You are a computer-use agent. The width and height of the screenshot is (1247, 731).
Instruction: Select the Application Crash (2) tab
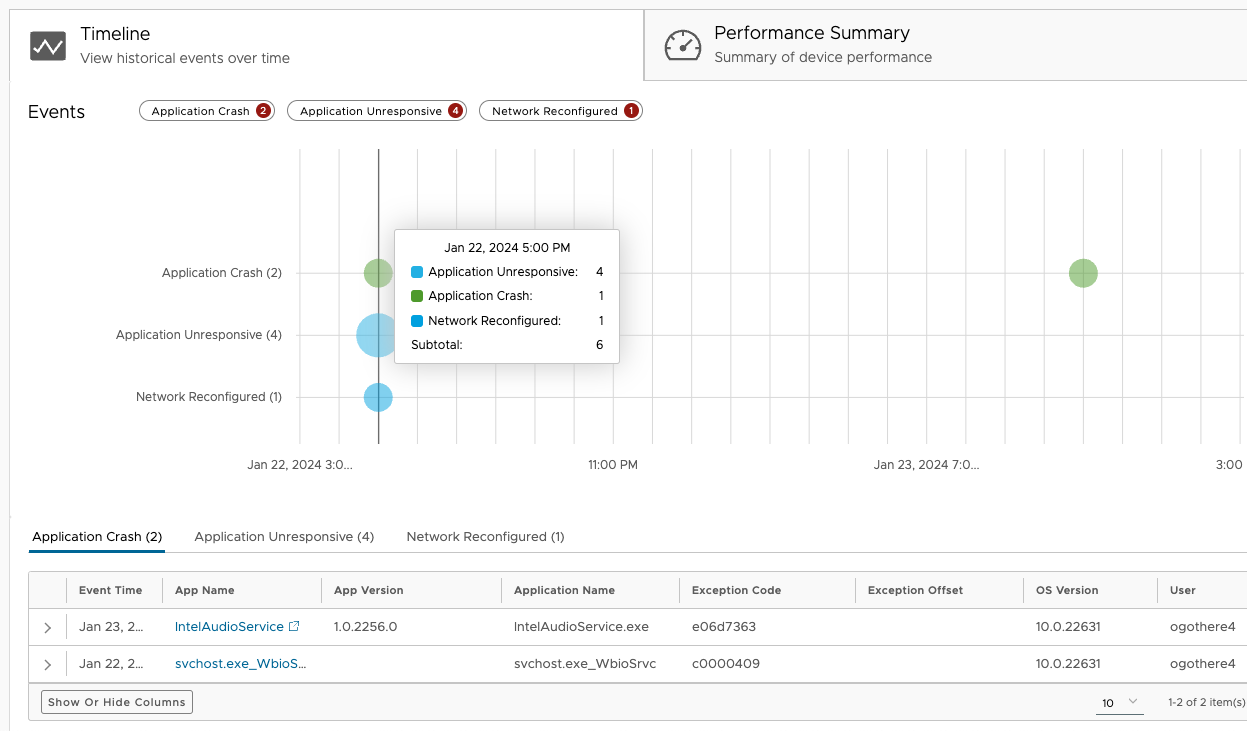click(97, 537)
